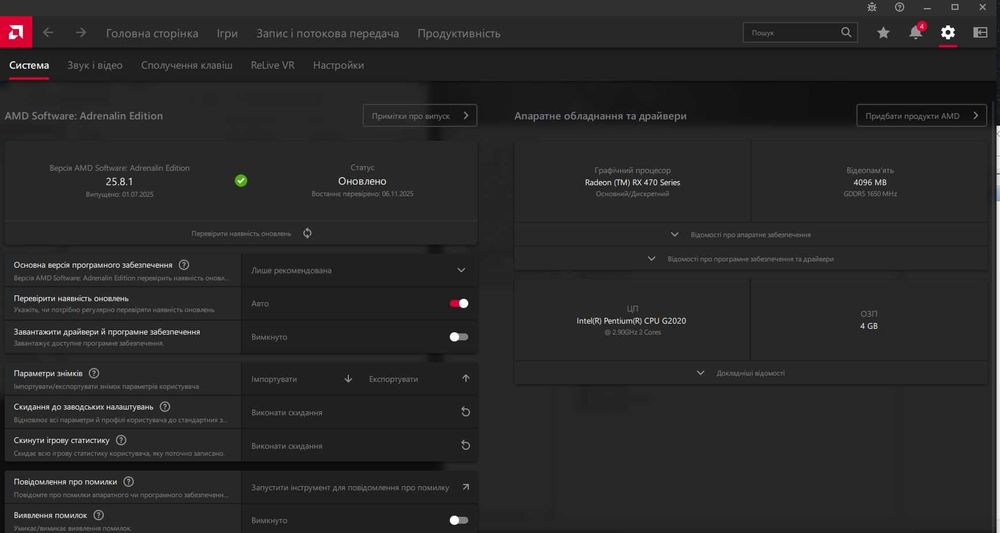This screenshot has height=533, width=1000.
Task: Toggle Перевірити наявність оновлень Авто switch
Action: (x=459, y=303)
